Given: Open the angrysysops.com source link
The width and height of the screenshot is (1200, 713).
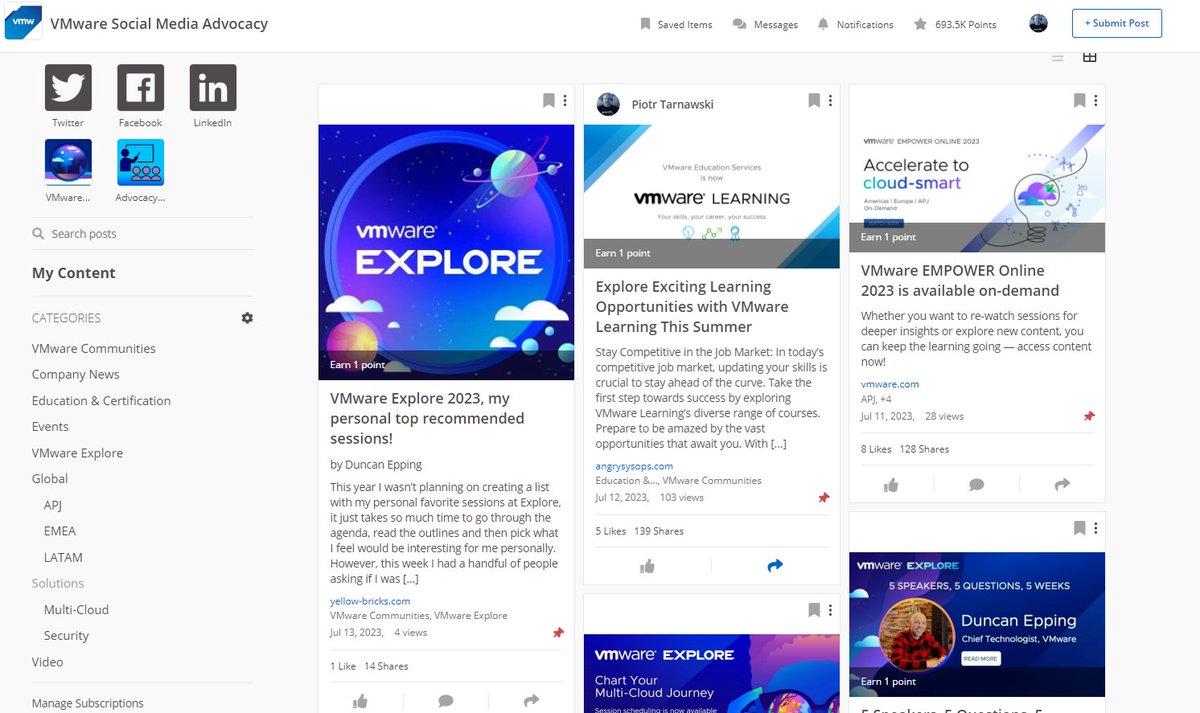Looking at the screenshot, I should point(634,466).
